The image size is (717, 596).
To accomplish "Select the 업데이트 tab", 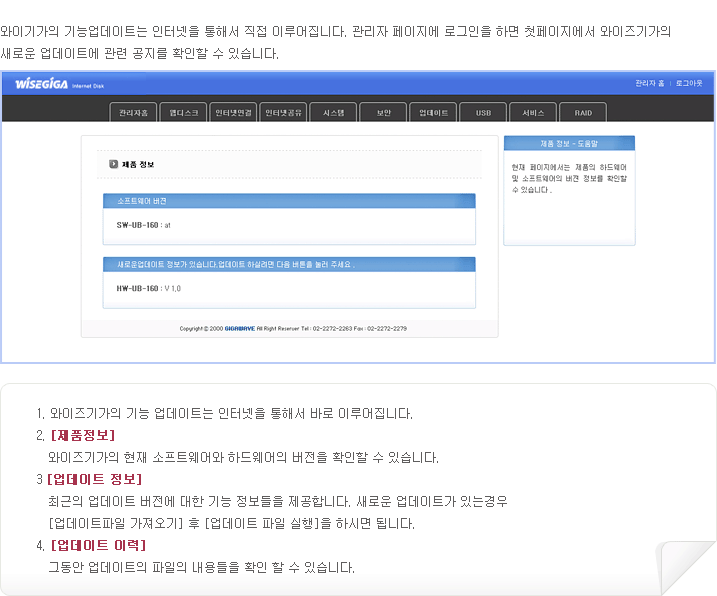I will [x=433, y=113].
